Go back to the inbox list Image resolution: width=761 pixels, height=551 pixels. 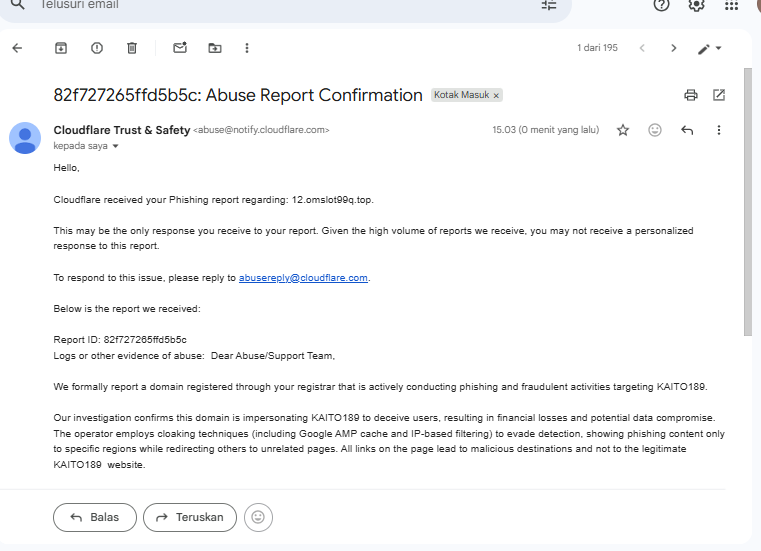17,48
